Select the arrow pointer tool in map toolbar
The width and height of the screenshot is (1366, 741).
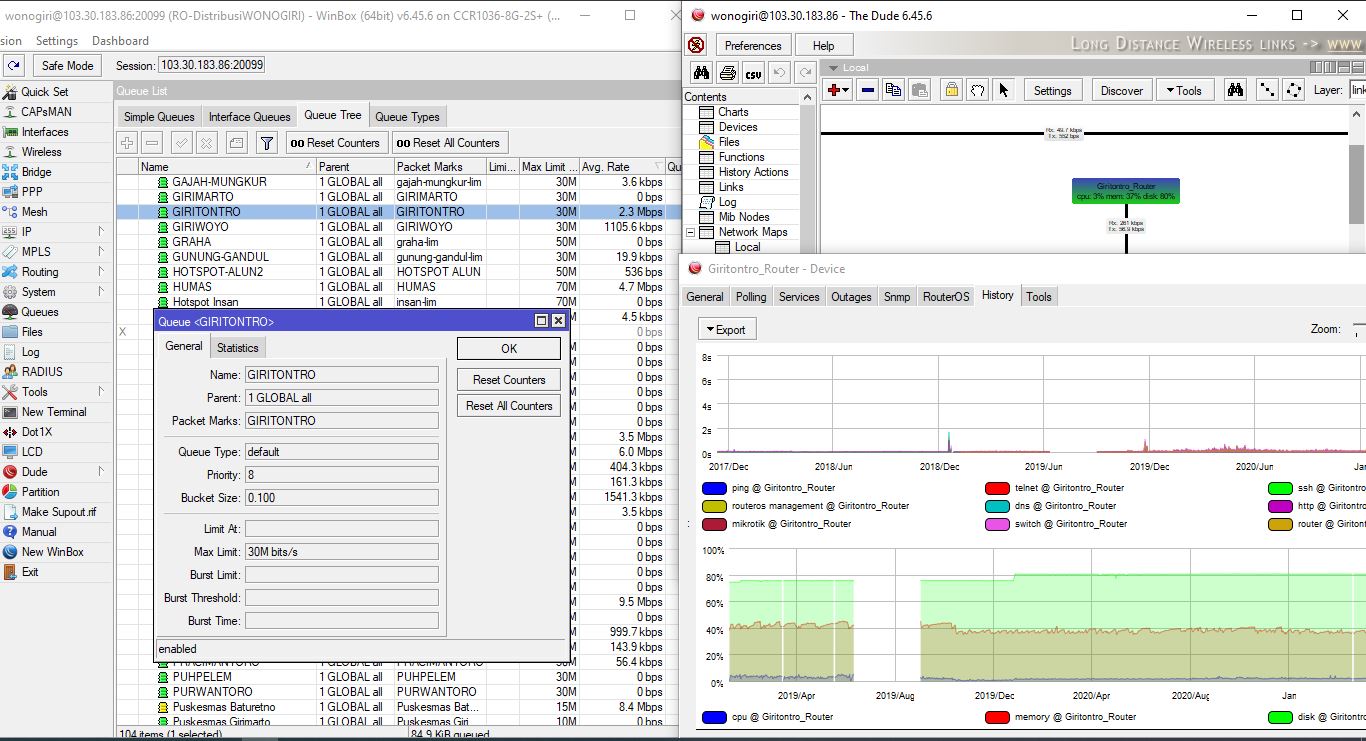pyautogui.click(x=1003, y=90)
